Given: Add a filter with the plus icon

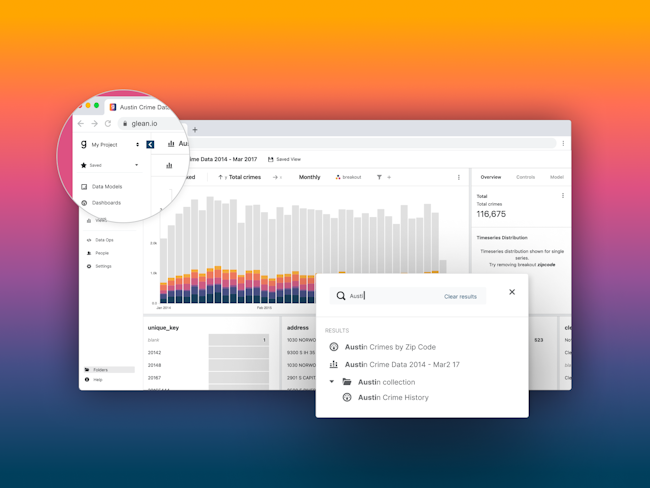Looking at the screenshot, I should point(389,177).
